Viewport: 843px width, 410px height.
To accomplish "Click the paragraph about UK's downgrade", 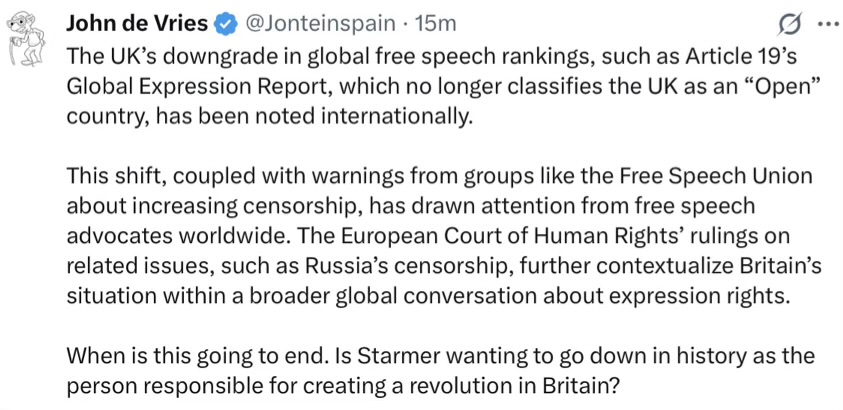I will point(431,87).
